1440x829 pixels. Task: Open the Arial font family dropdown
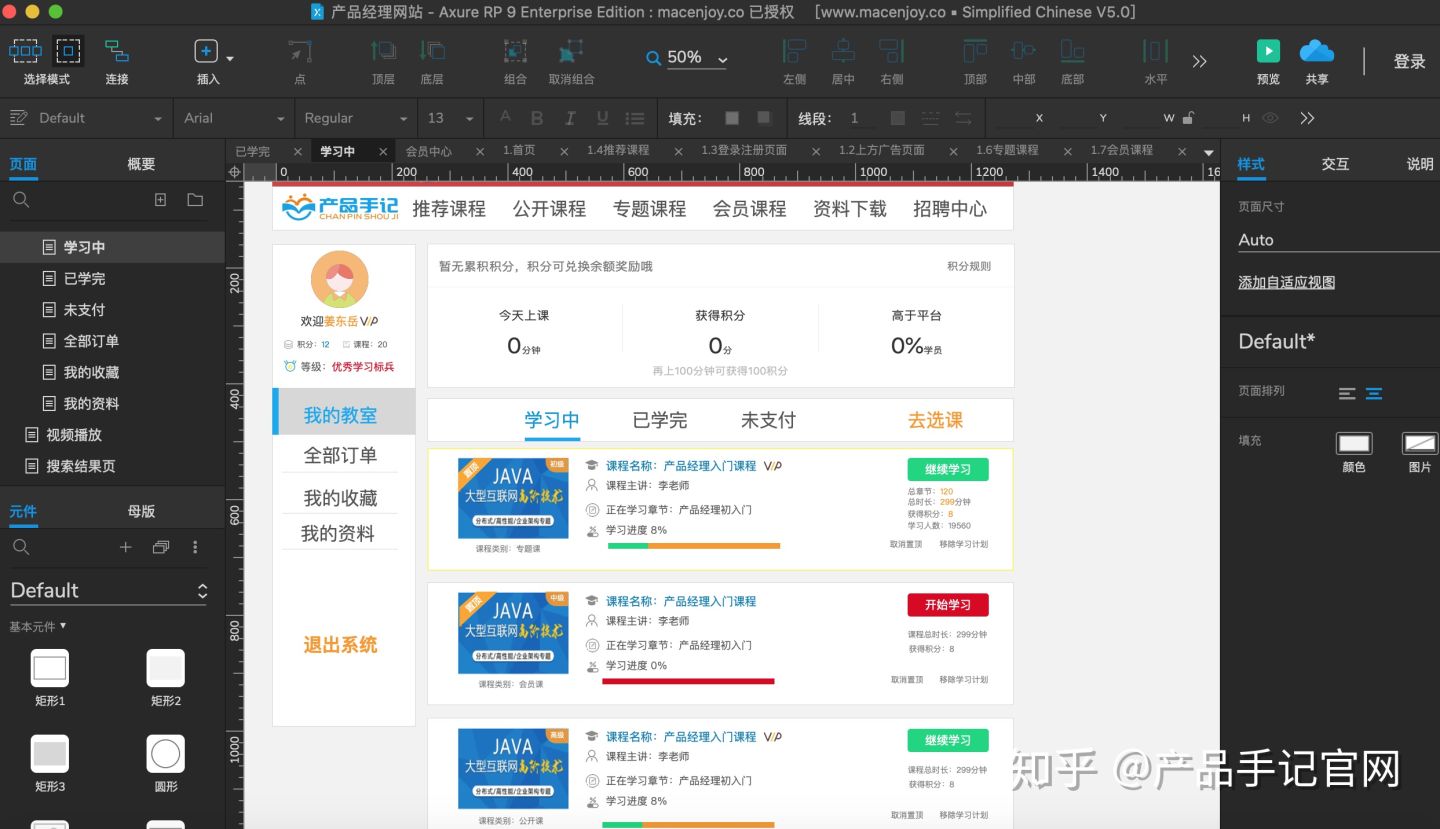click(x=233, y=118)
